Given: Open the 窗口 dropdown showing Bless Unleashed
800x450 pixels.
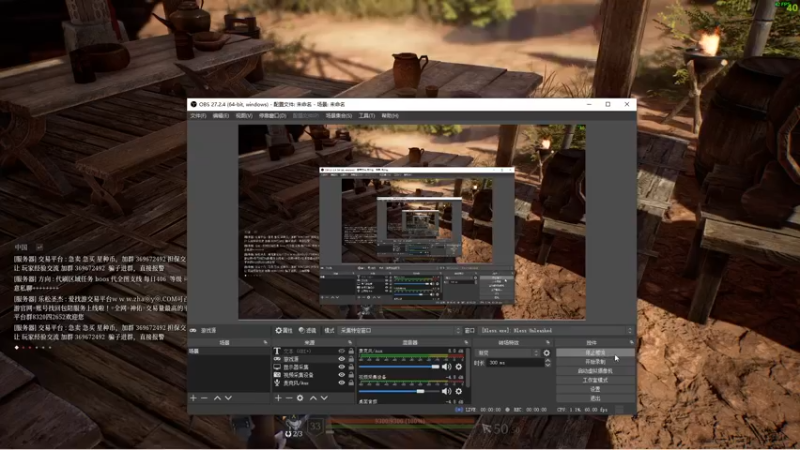Looking at the screenshot, I should click(x=556, y=331).
